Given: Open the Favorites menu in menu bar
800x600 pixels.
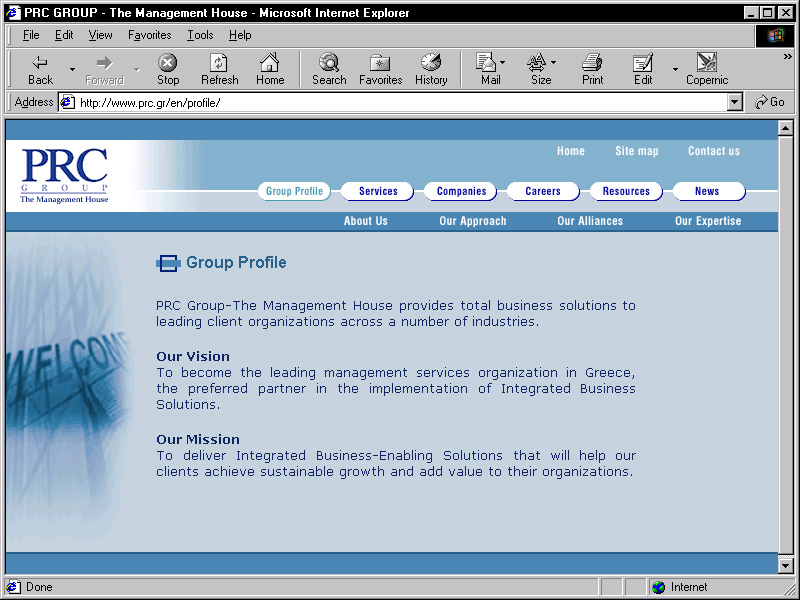Looking at the screenshot, I should click(149, 35).
